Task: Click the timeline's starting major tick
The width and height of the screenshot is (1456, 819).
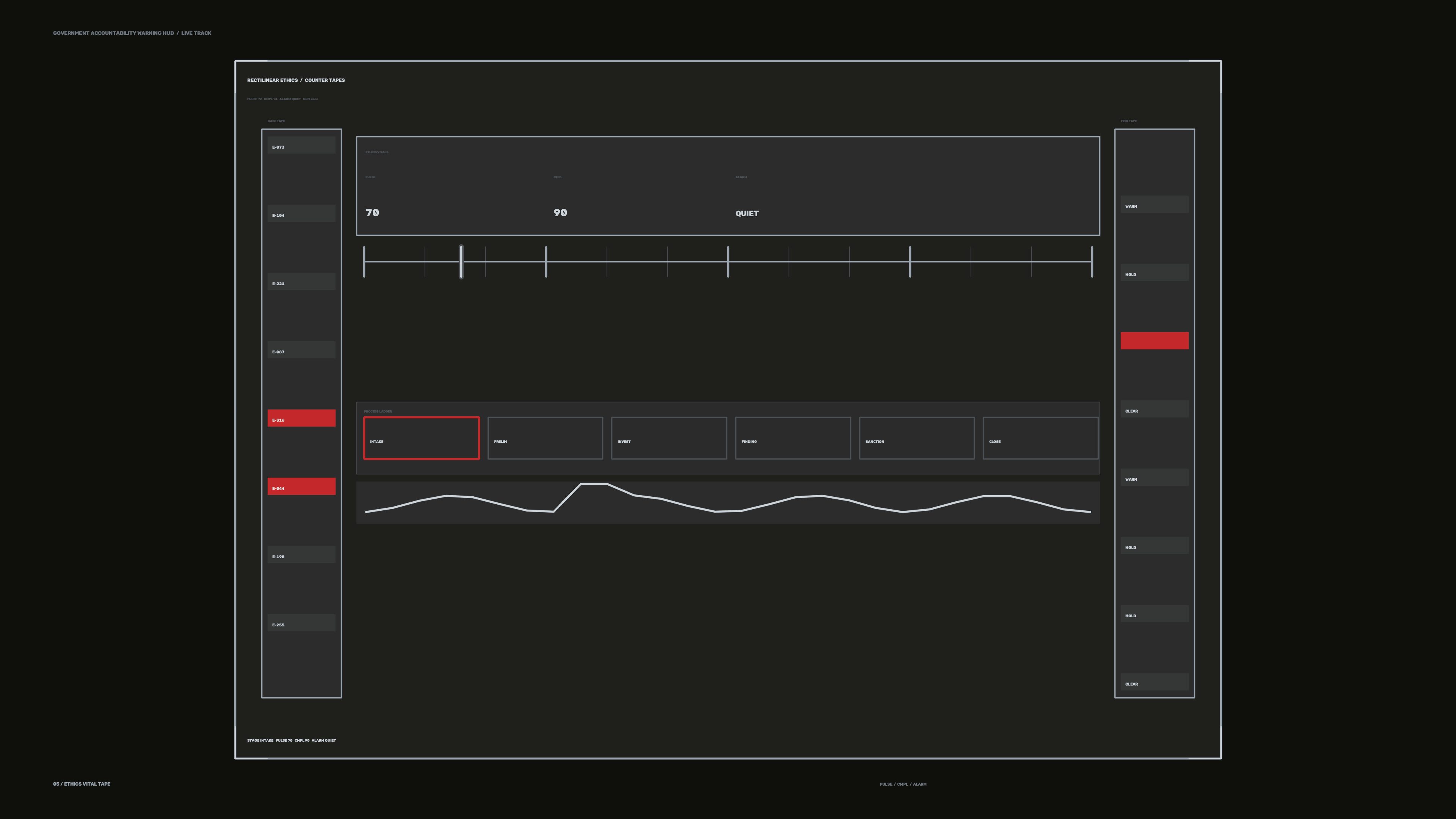Action: [364, 262]
